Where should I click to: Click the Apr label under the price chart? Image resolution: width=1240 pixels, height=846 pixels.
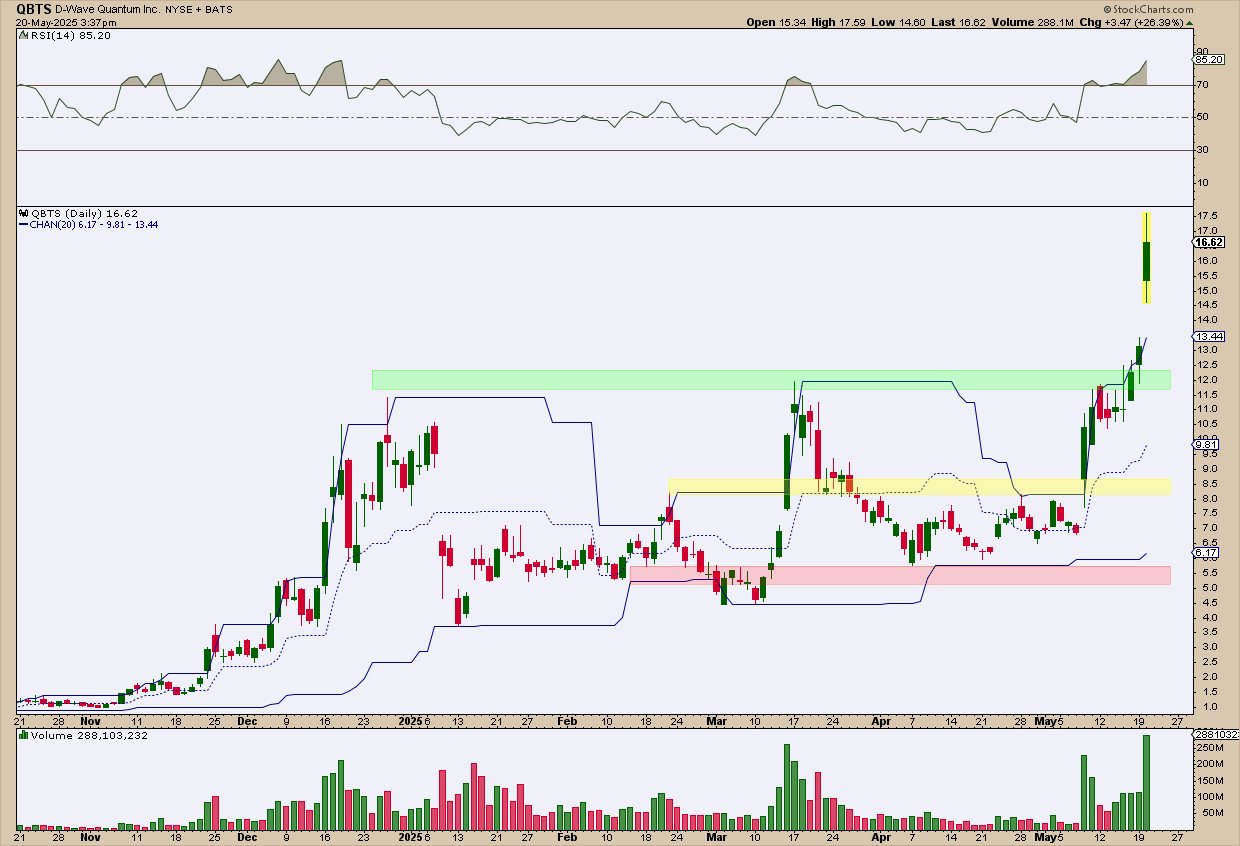tap(880, 721)
